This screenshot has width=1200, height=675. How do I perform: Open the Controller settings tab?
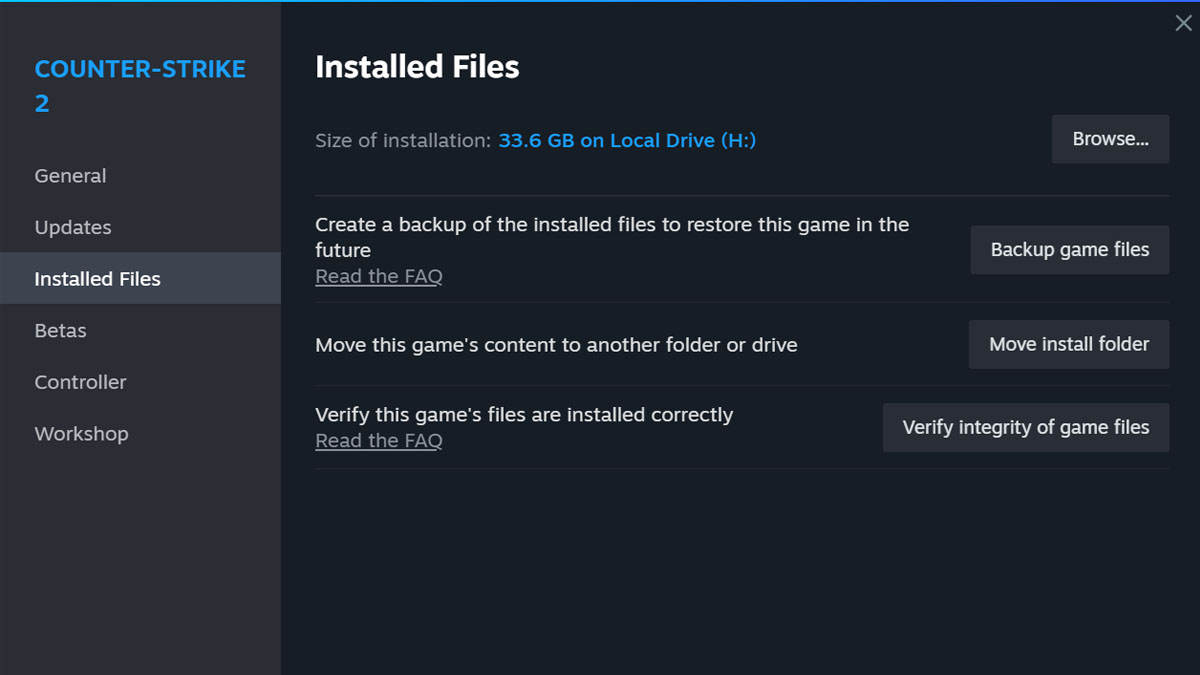click(80, 383)
